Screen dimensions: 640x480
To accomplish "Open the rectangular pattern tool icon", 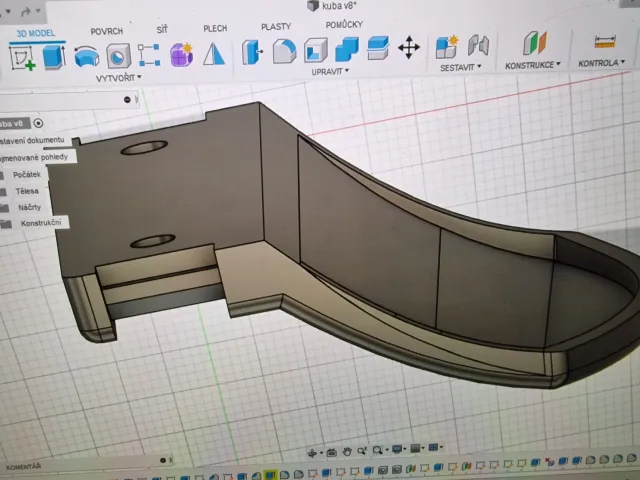I will pyautogui.click(x=149, y=55).
